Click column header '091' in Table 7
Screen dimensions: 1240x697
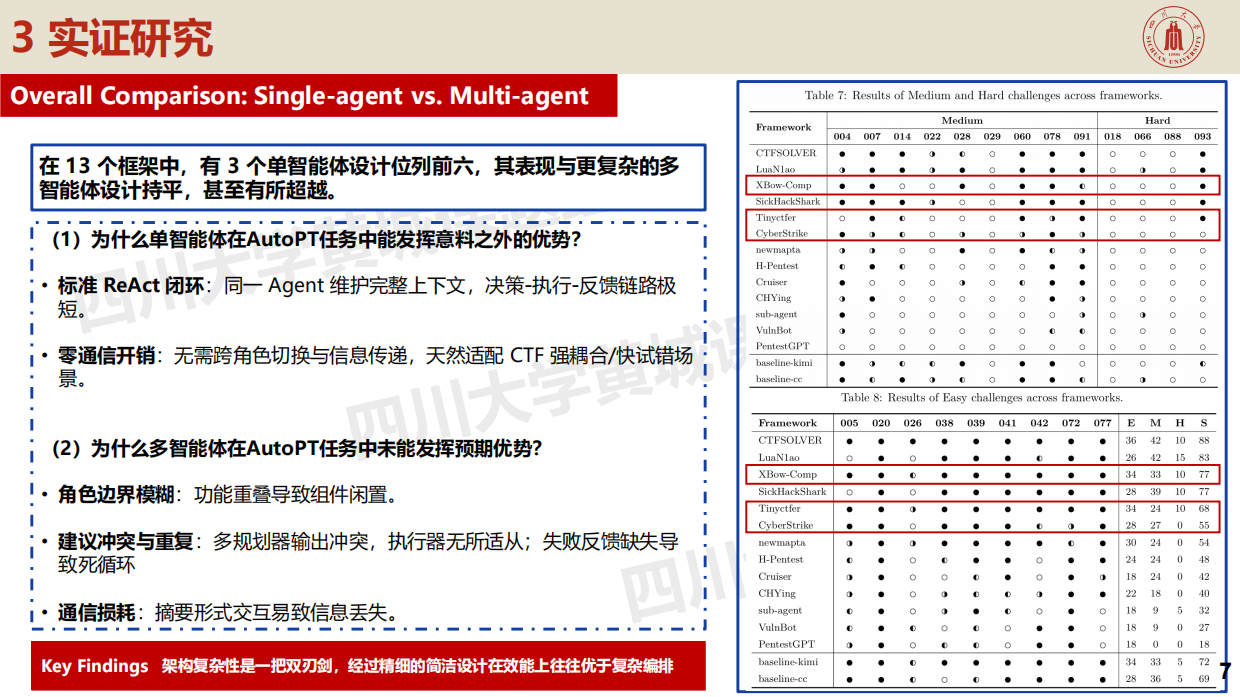[1082, 136]
